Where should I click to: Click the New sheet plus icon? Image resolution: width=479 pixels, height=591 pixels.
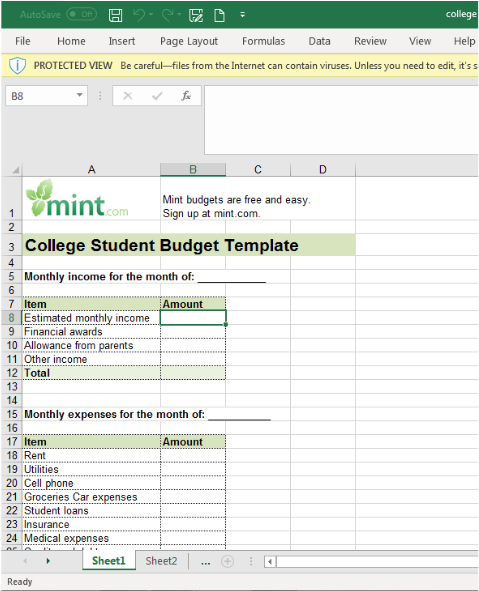pos(227,561)
